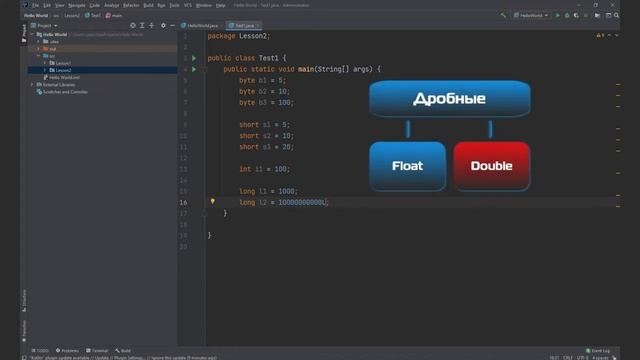Click the warnings indicator in editor corner
This screenshot has height=360, width=640.
[x=600, y=36]
